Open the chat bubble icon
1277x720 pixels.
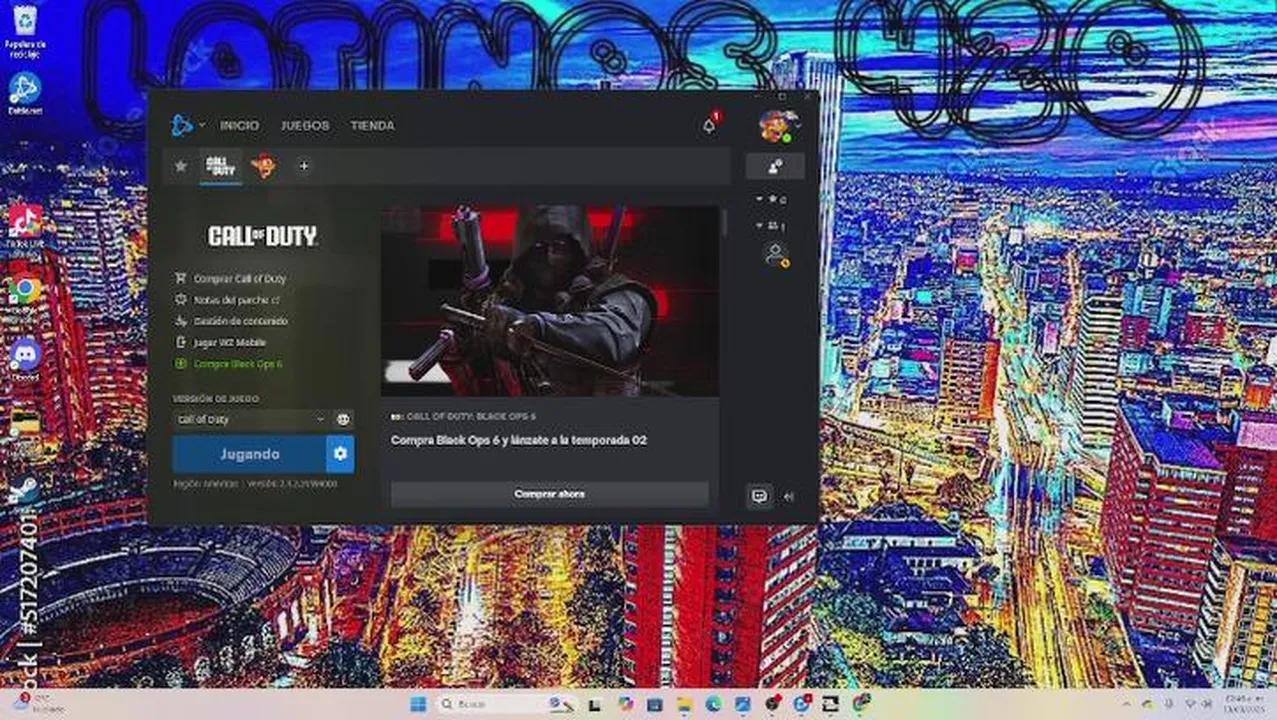760,495
